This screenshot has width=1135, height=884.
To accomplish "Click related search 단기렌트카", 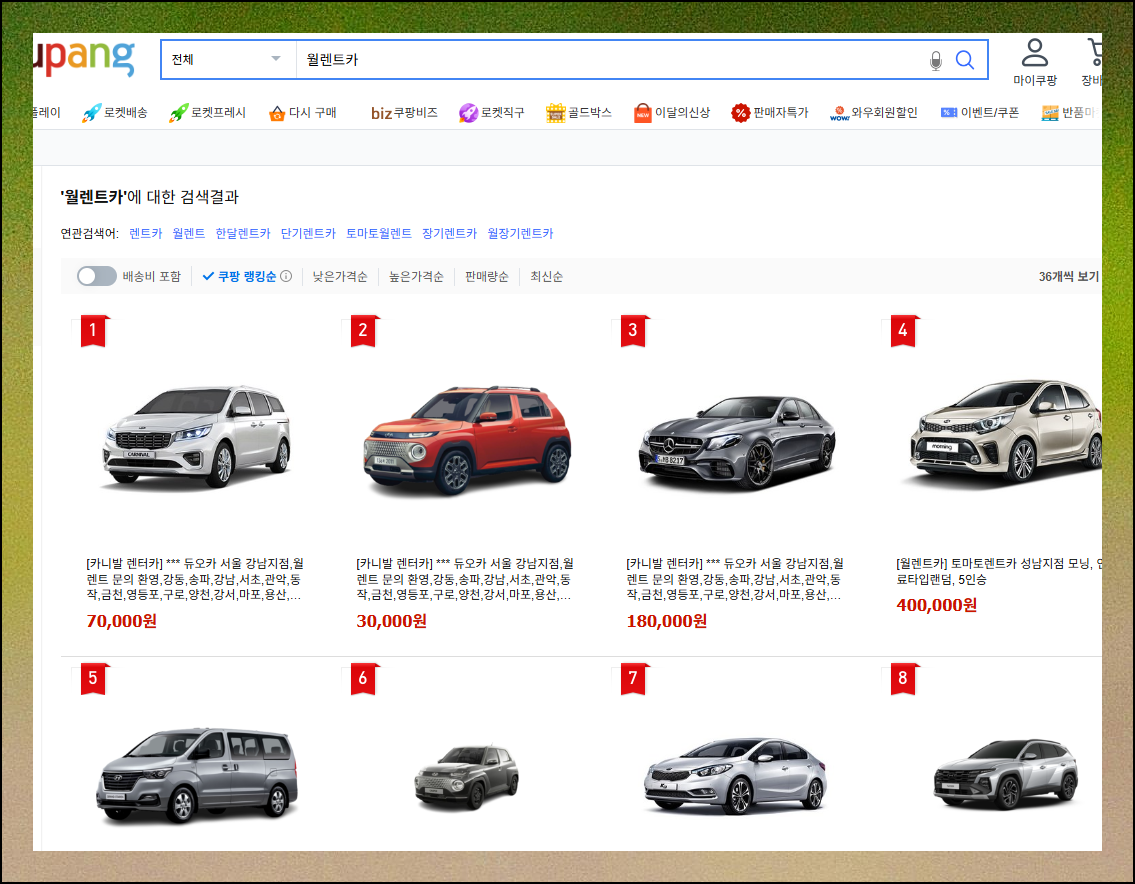I will [308, 233].
